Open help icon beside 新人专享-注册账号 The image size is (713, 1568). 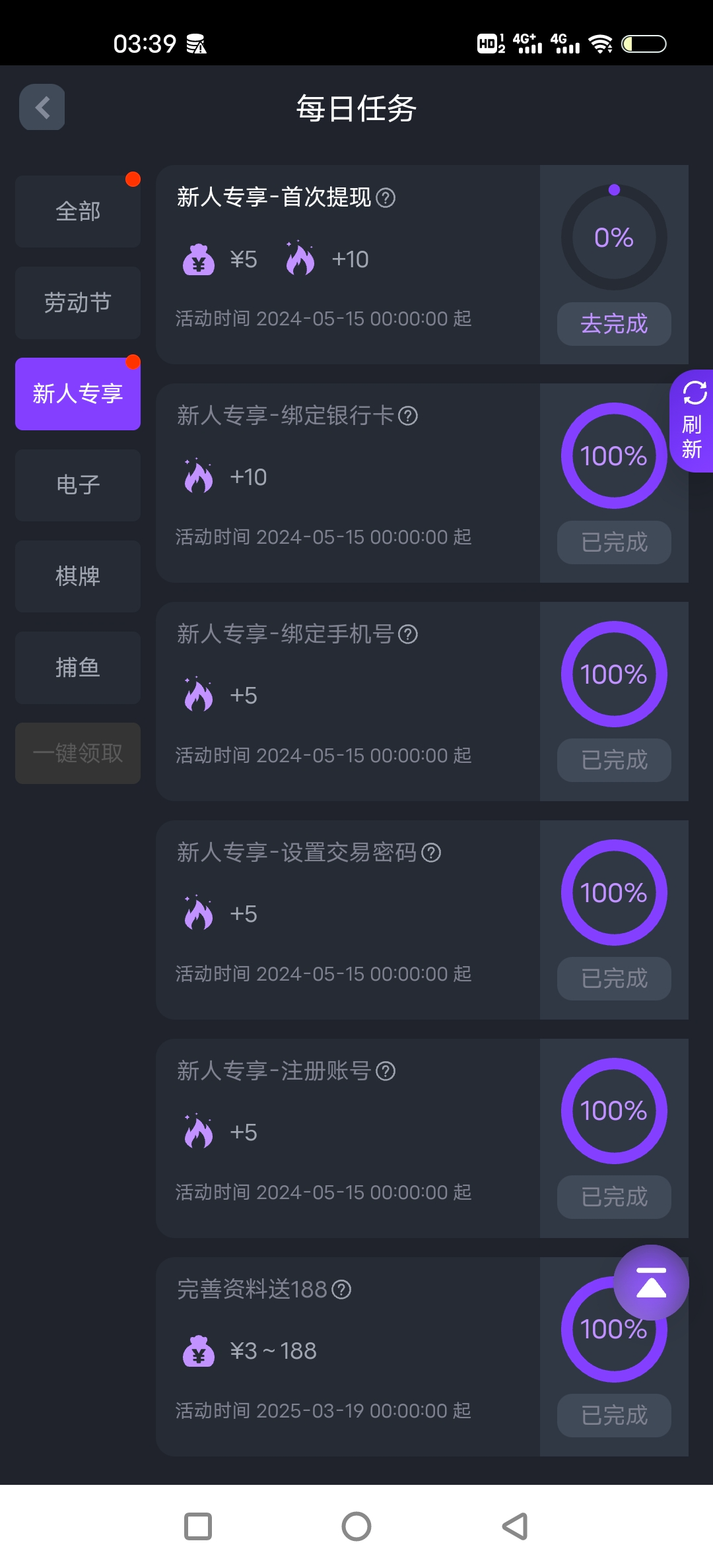click(386, 1071)
